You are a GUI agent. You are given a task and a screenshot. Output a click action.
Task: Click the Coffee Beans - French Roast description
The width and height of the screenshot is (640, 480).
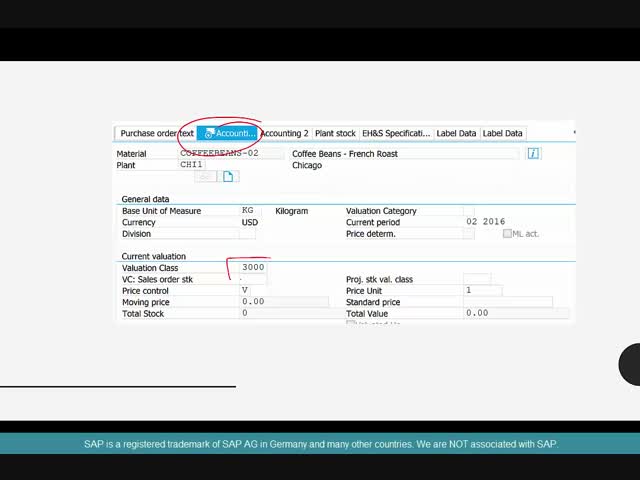point(404,153)
